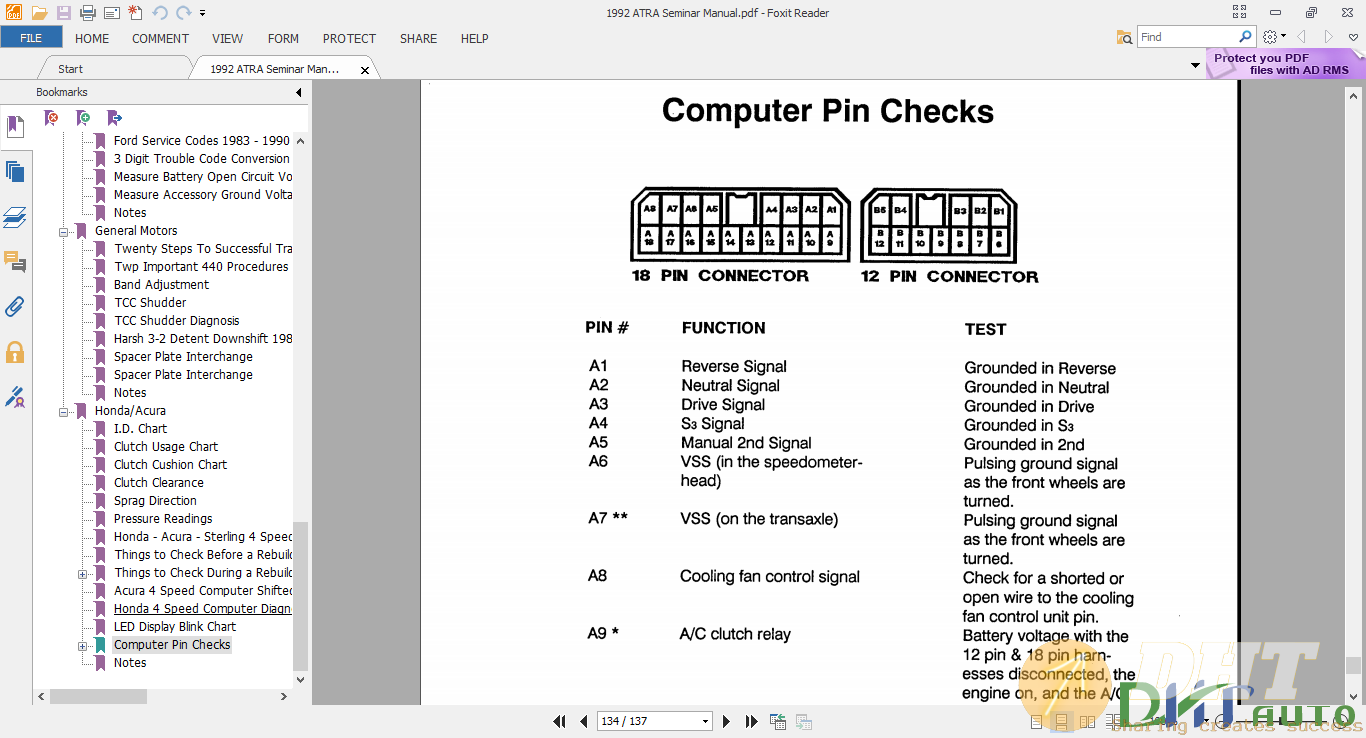
Task: Go to previous page button
Action: 584,721
